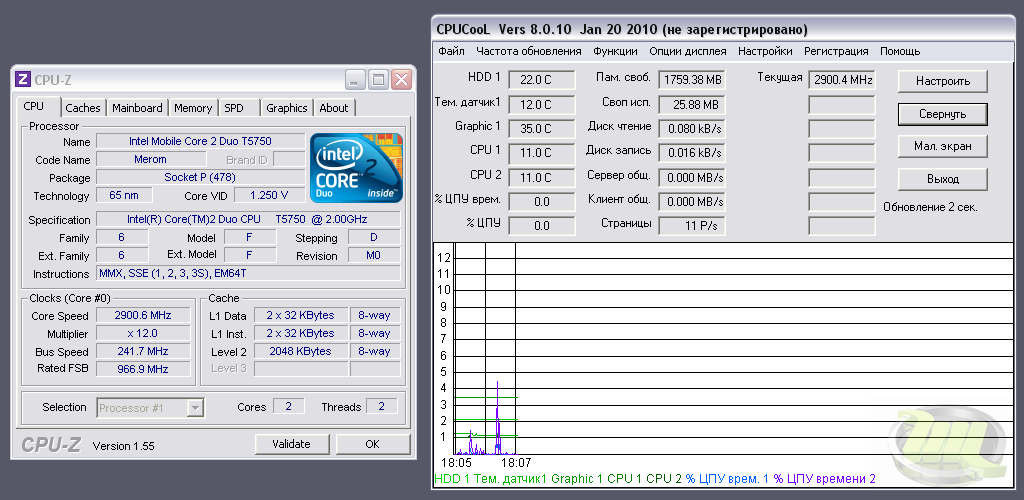Click the Текущая frequency value 2900.4 MHz
1024x500 pixels.
point(842,80)
